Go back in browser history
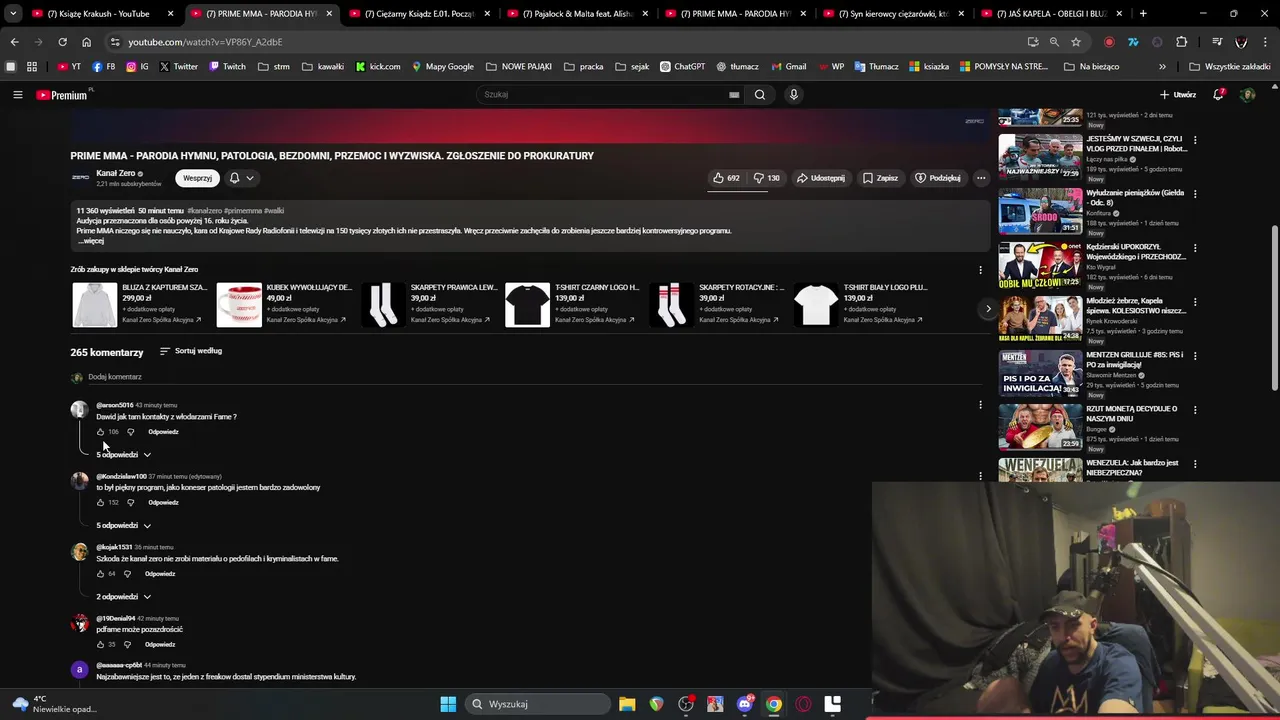1280x720 pixels. pos(14,42)
